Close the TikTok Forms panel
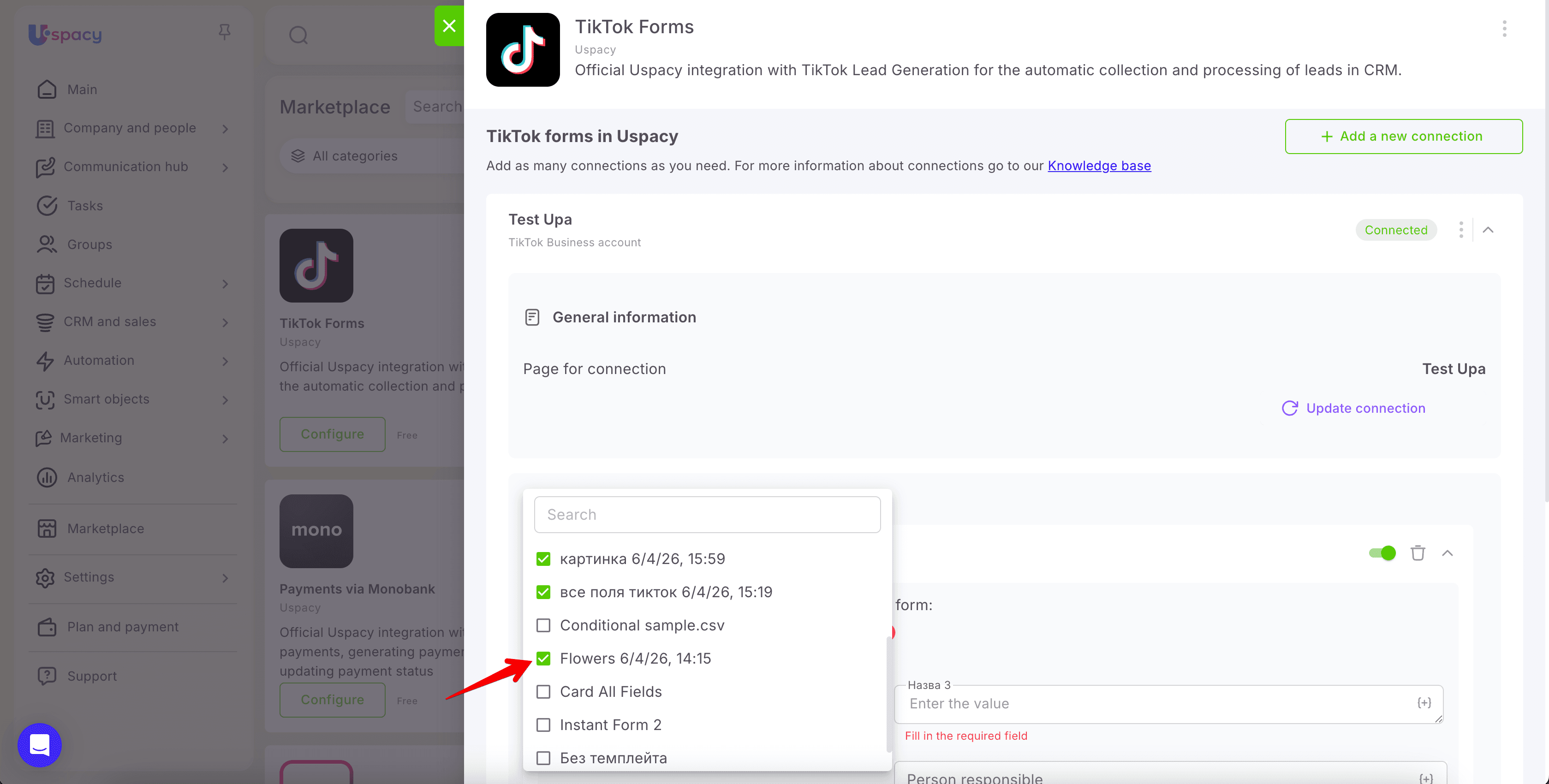Image resolution: width=1549 pixels, height=784 pixels. (x=449, y=25)
